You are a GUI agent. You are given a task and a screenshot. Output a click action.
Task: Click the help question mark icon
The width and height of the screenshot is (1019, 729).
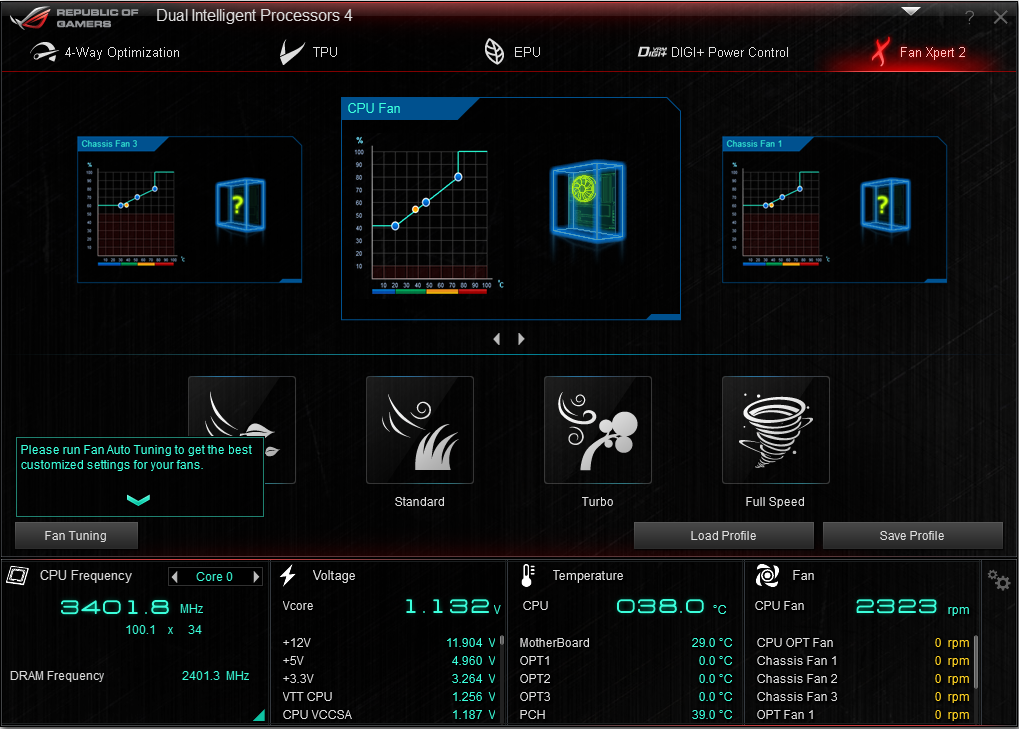click(969, 18)
